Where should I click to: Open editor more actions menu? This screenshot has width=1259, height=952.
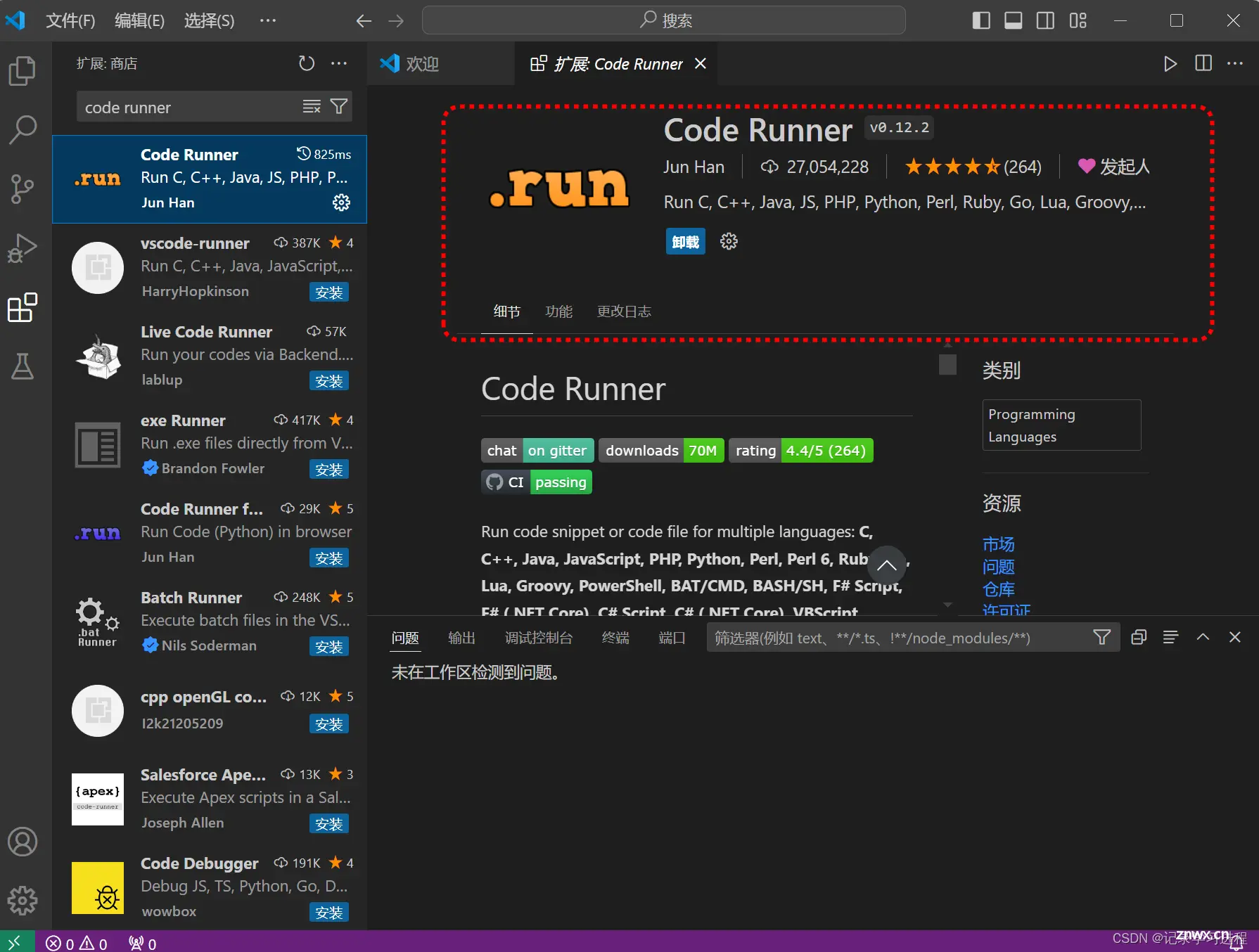click(1235, 63)
